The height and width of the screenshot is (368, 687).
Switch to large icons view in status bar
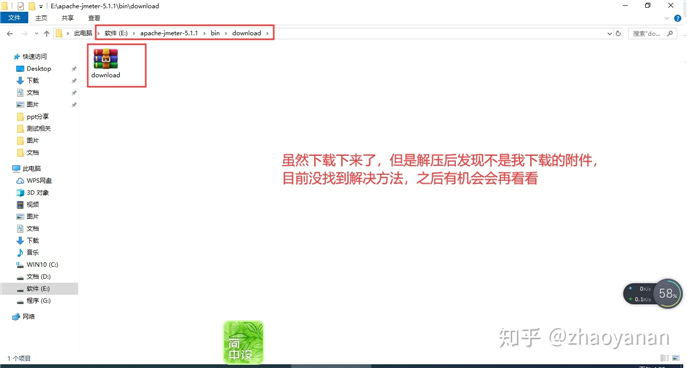pyautogui.click(x=675, y=358)
